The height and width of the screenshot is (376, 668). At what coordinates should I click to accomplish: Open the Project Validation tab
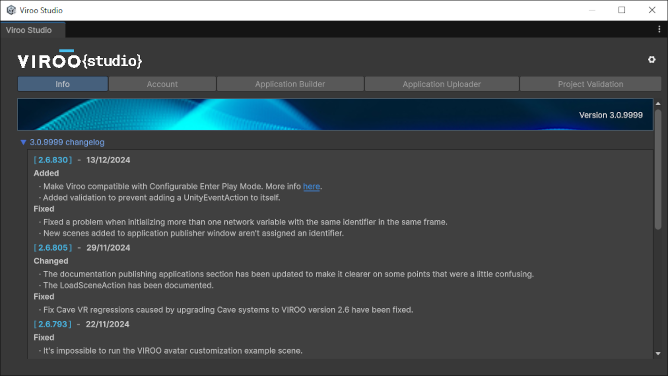click(x=590, y=84)
